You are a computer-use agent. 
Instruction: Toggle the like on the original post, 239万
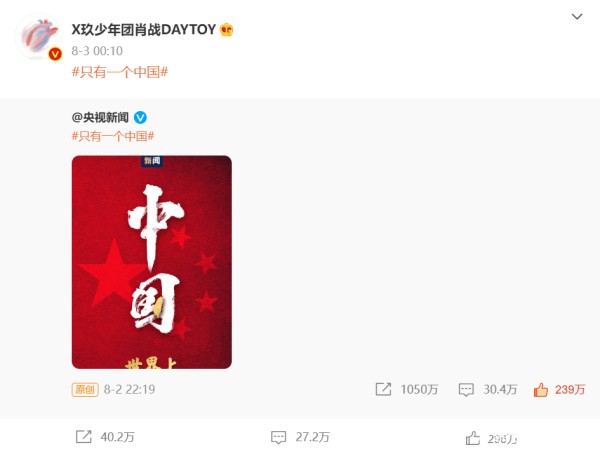pyautogui.click(x=559, y=390)
